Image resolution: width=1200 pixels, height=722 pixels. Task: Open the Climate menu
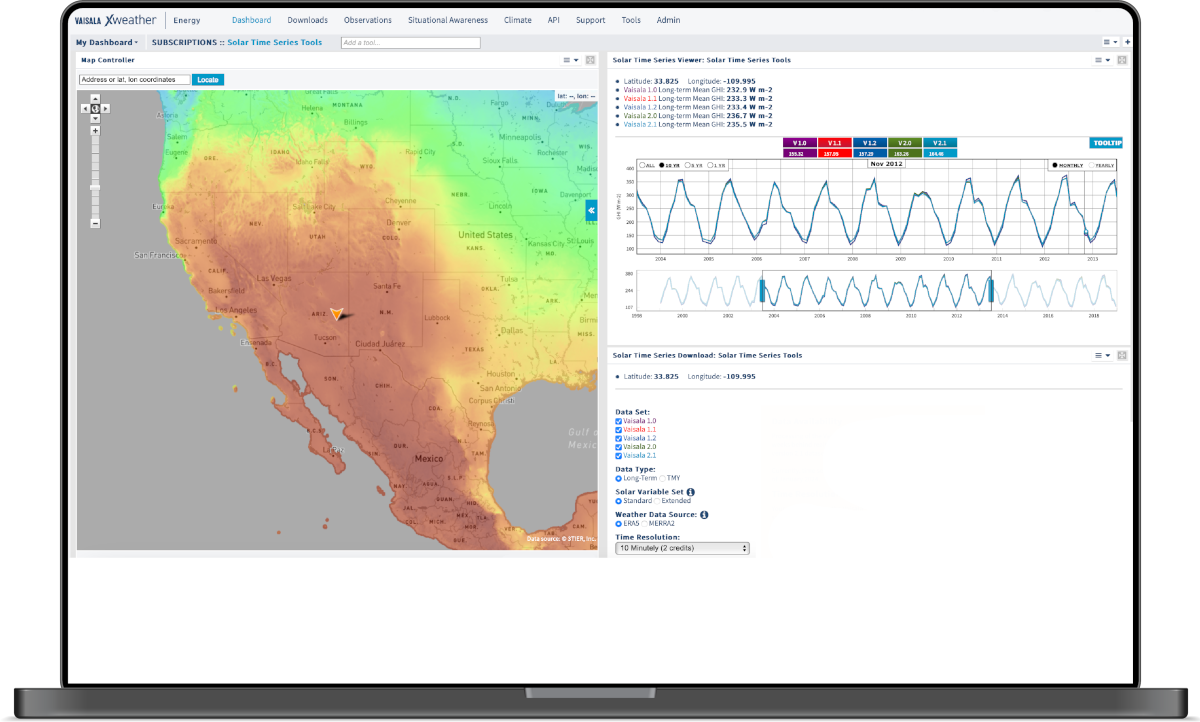pyautogui.click(x=518, y=20)
